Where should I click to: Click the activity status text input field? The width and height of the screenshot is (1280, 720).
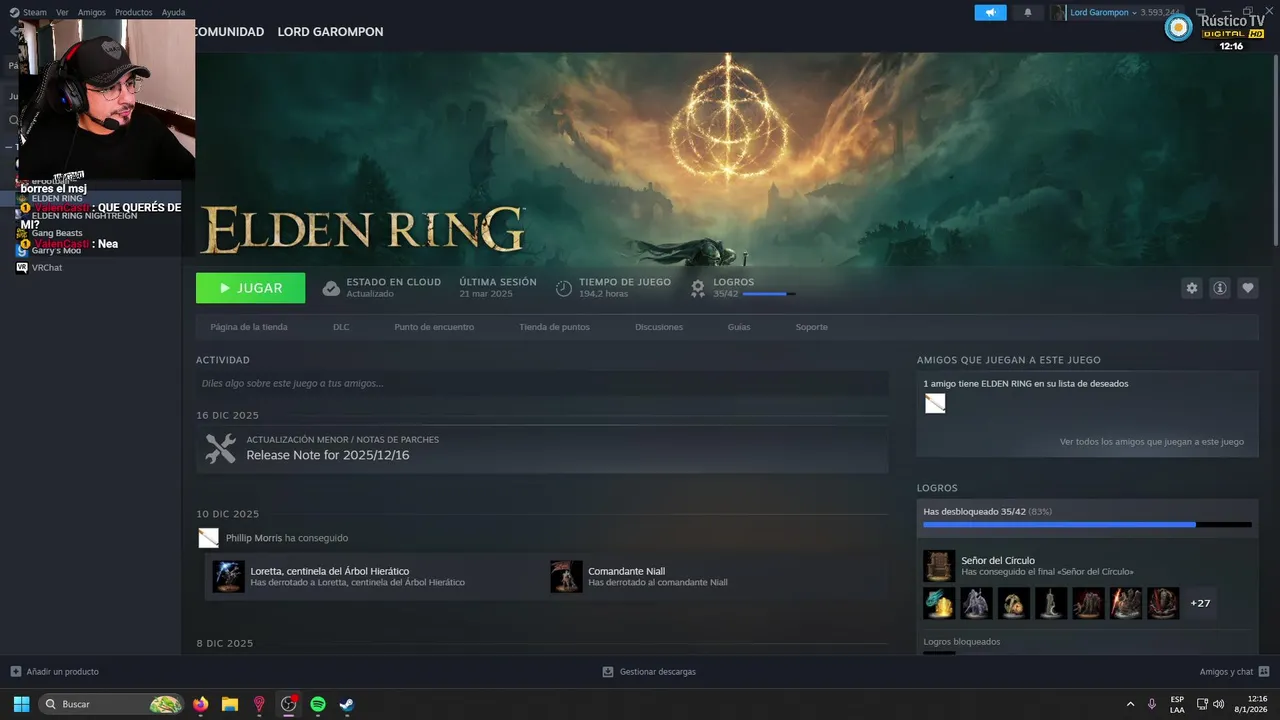(x=542, y=383)
